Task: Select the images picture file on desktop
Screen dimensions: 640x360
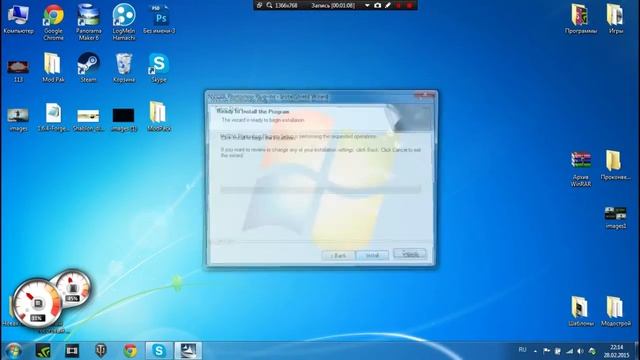Action: tap(18, 120)
